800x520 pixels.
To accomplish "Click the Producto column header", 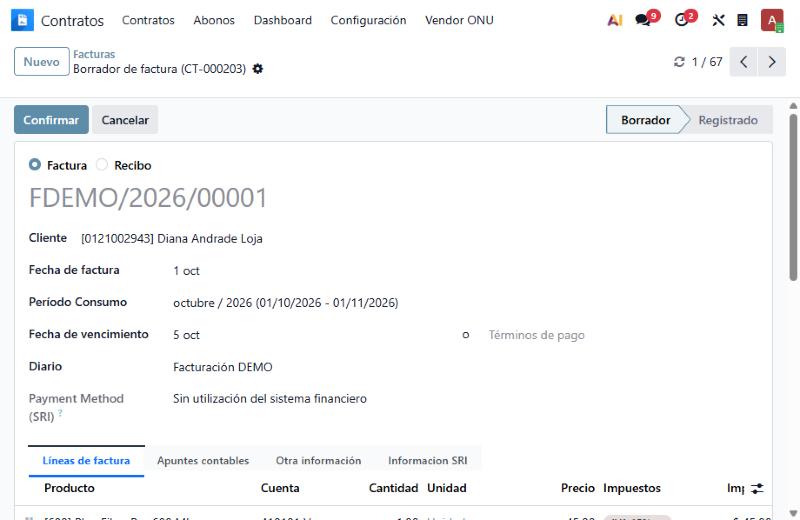I will 69,488.
